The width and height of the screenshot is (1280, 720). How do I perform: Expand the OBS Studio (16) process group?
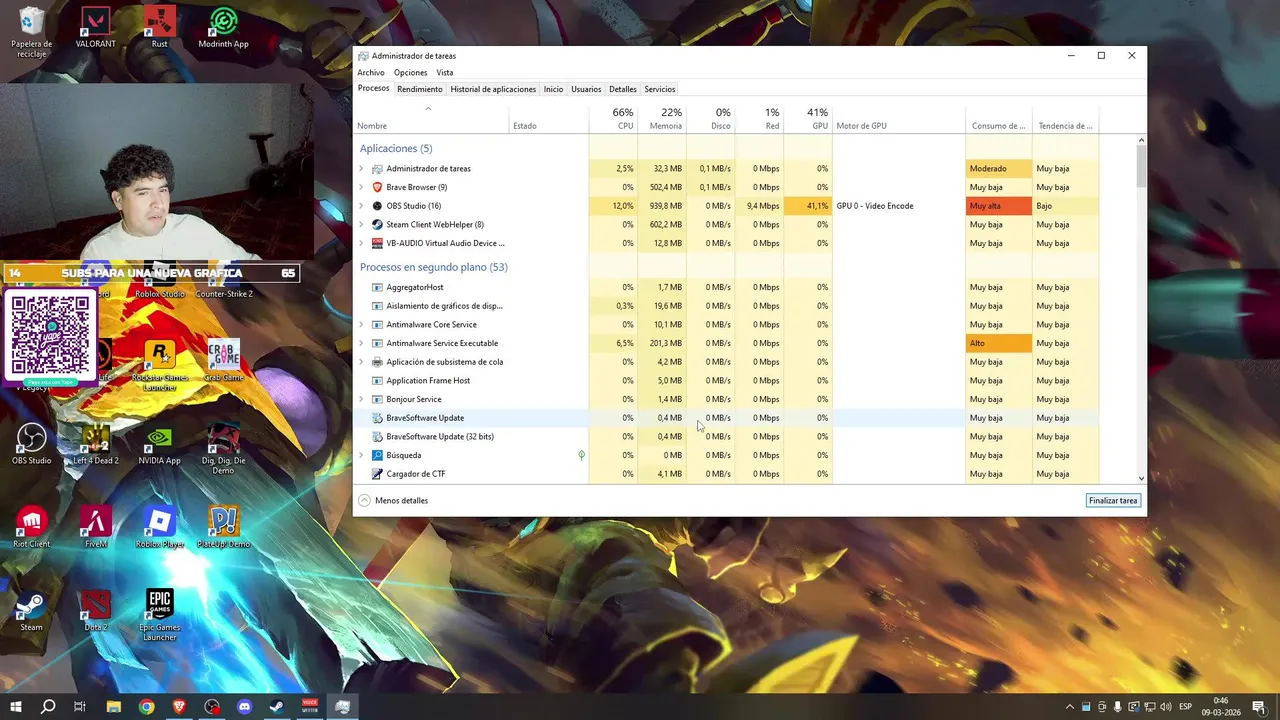362,206
